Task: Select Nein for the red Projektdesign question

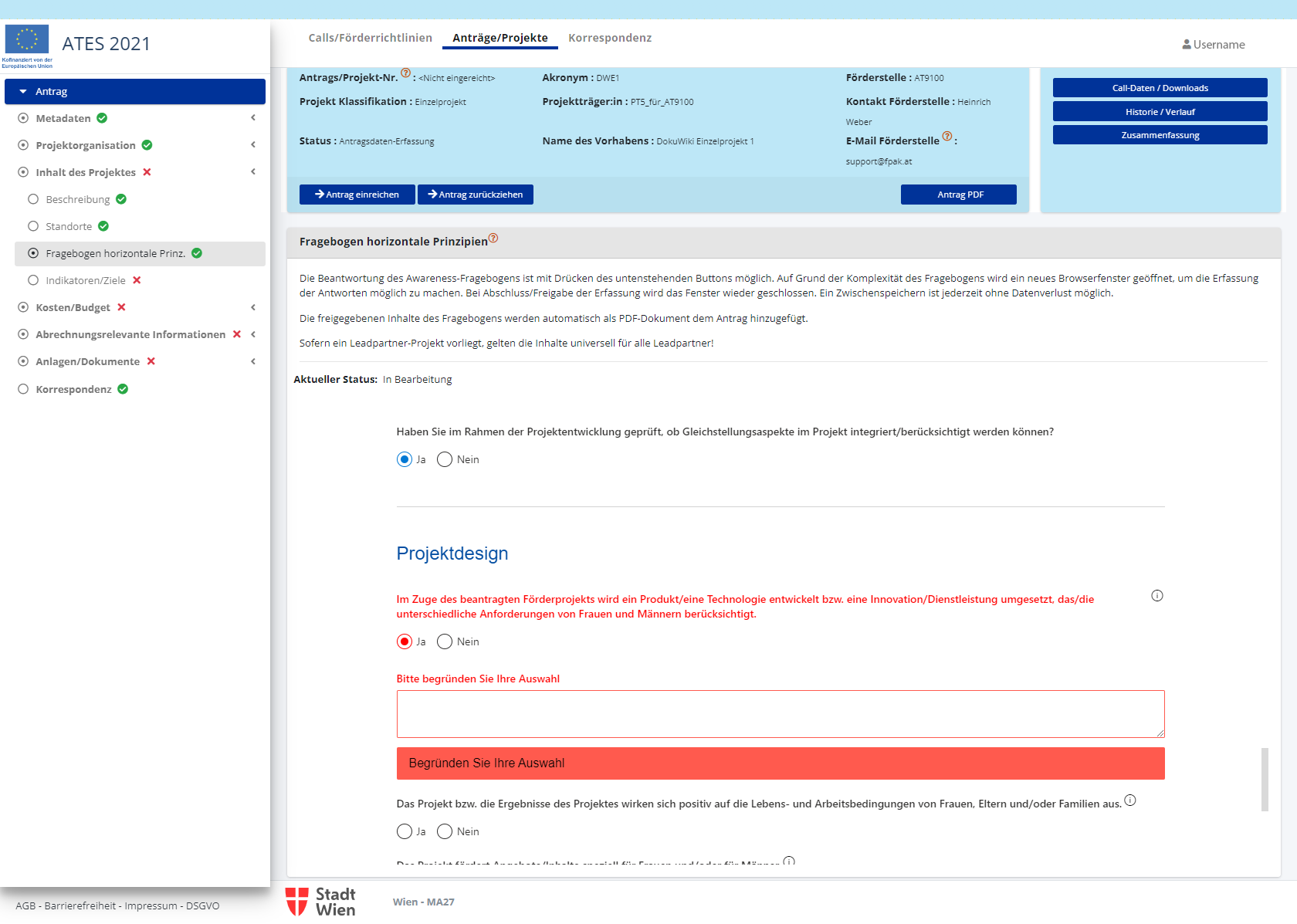Action: [x=445, y=642]
